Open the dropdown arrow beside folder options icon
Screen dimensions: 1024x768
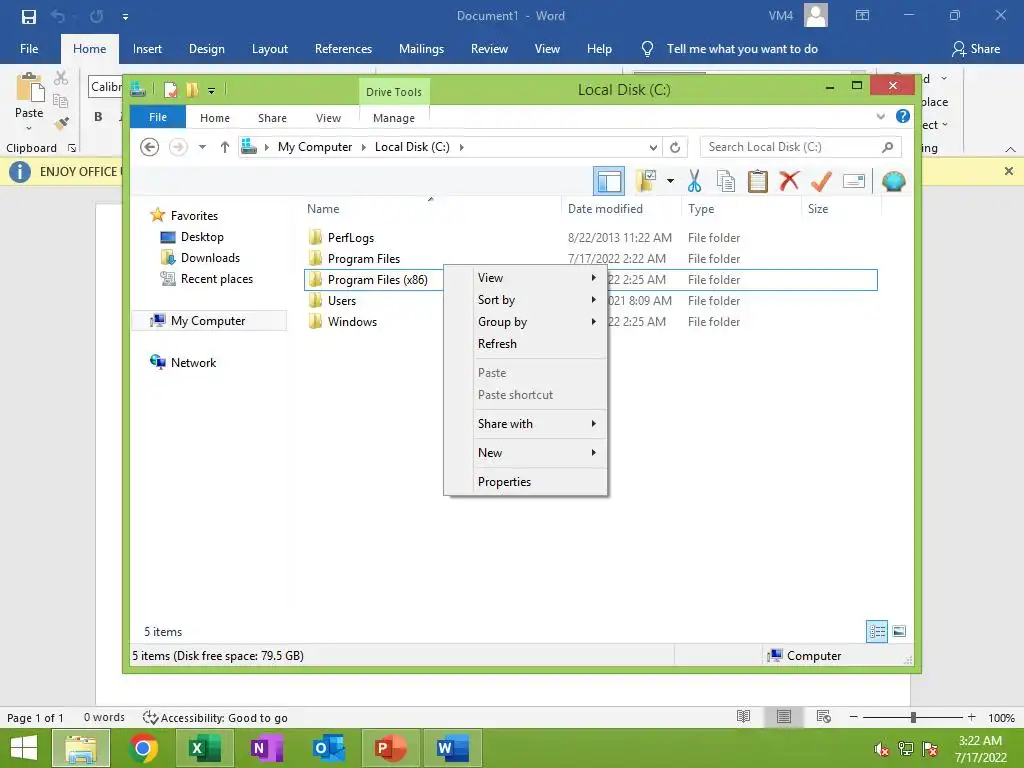pyautogui.click(x=670, y=181)
